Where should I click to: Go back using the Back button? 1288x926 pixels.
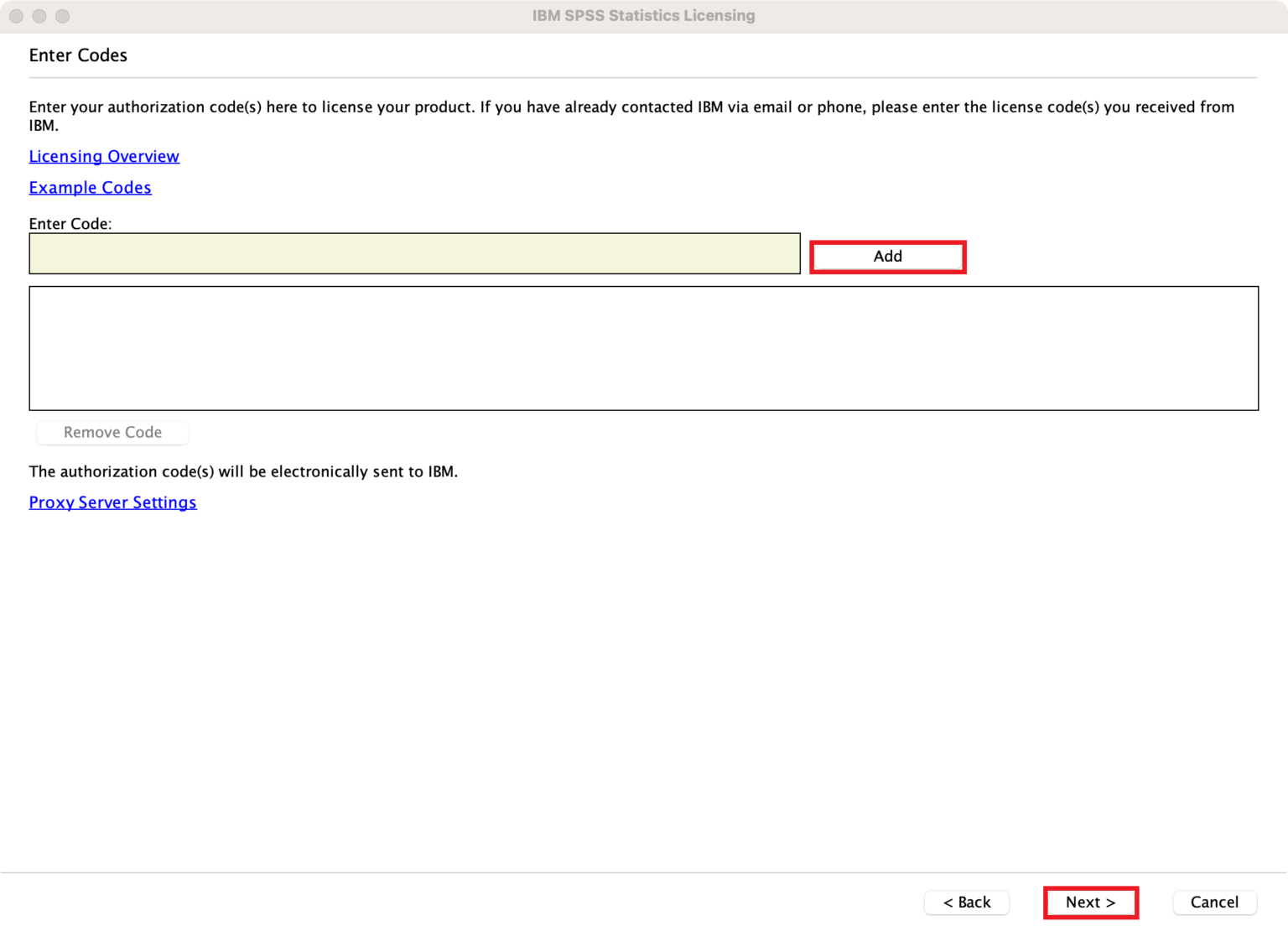(x=966, y=902)
